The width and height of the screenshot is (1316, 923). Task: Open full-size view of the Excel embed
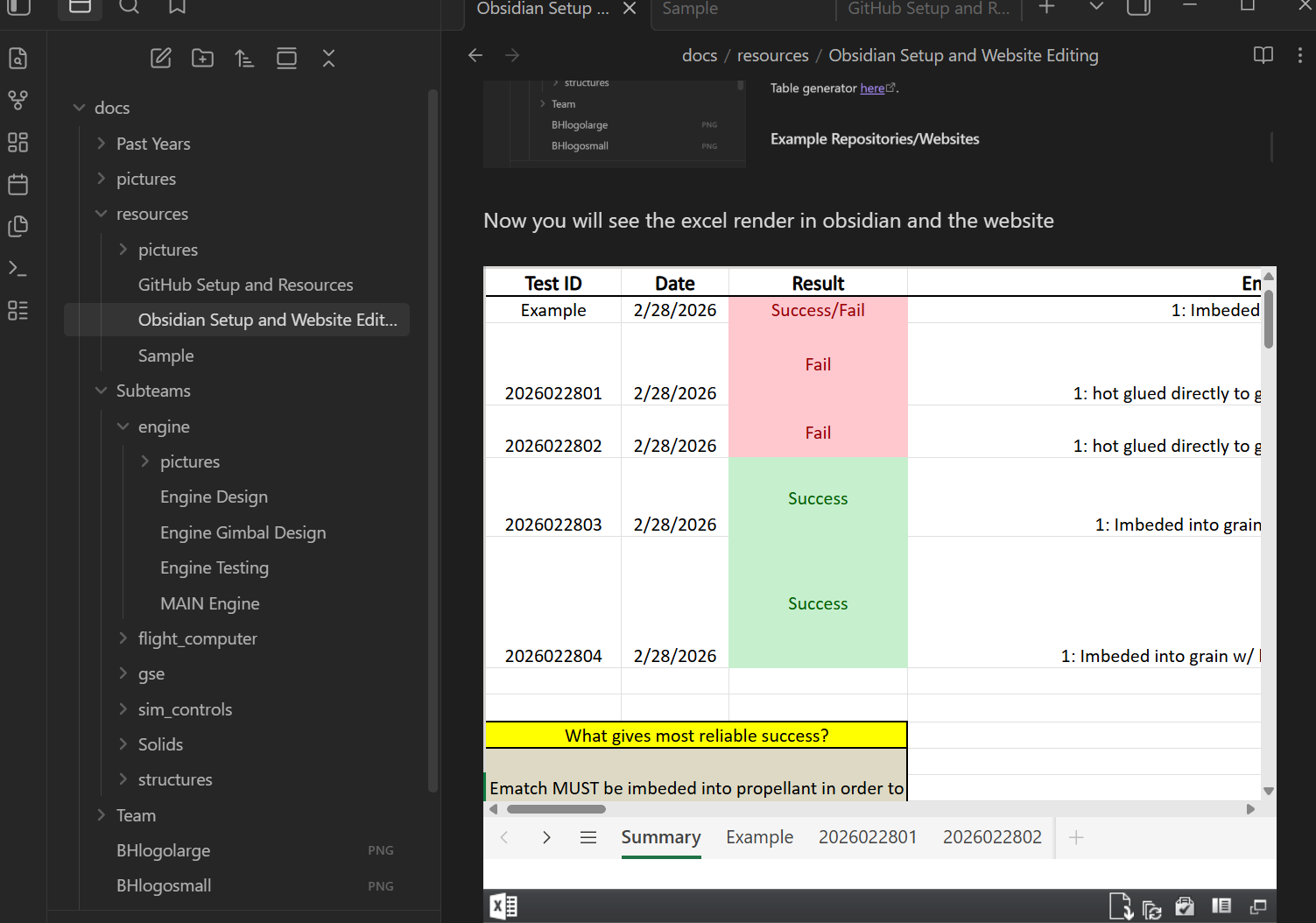point(1258,906)
